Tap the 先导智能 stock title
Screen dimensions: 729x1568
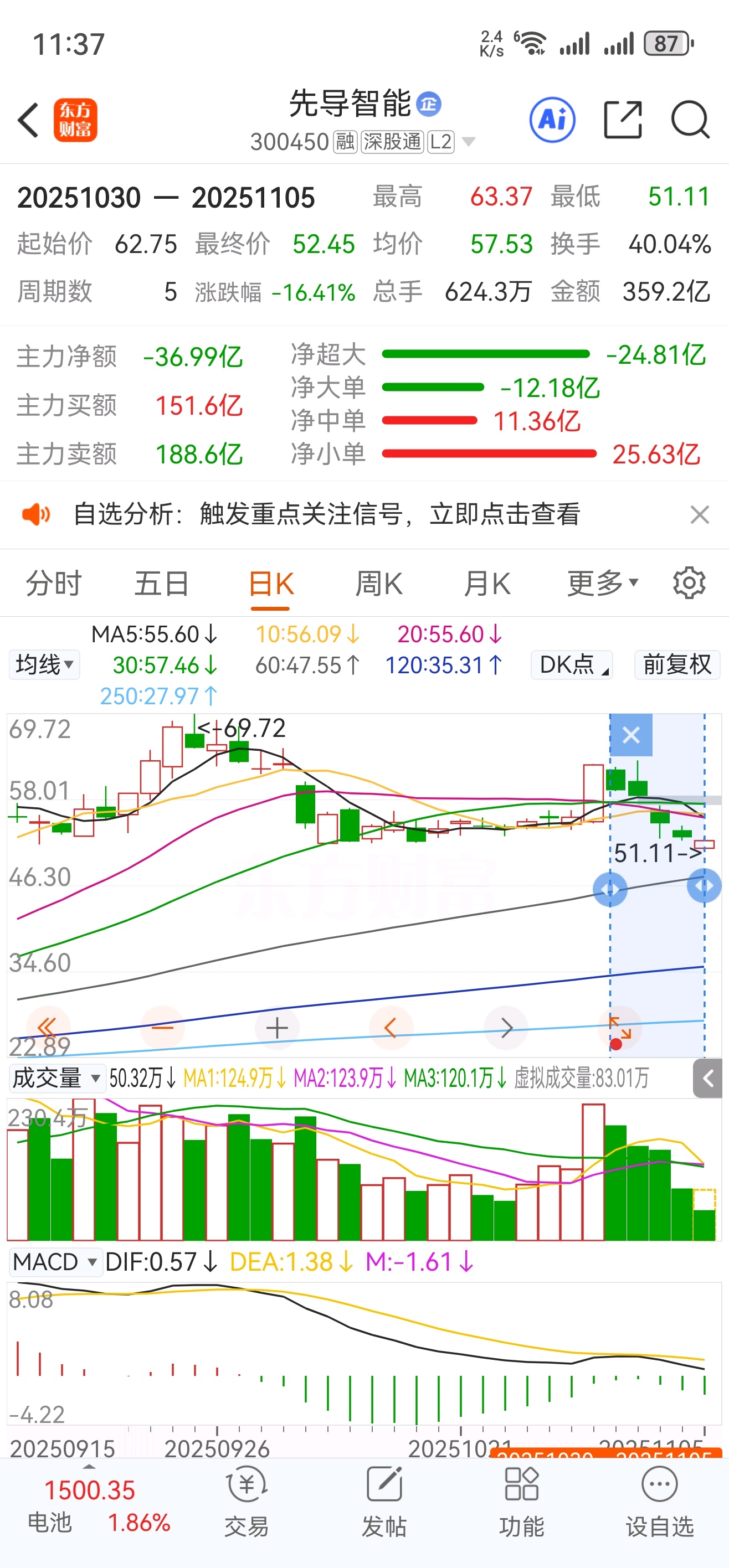pyautogui.click(x=350, y=104)
